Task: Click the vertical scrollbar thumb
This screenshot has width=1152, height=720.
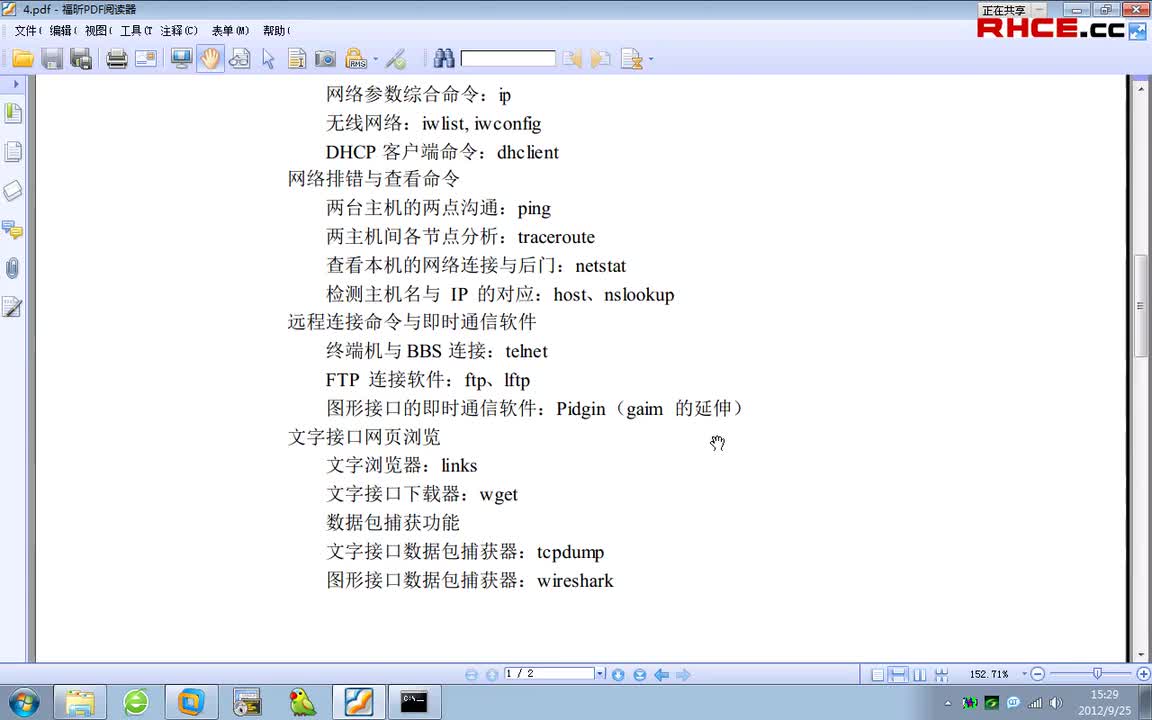Action: pos(1140,306)
